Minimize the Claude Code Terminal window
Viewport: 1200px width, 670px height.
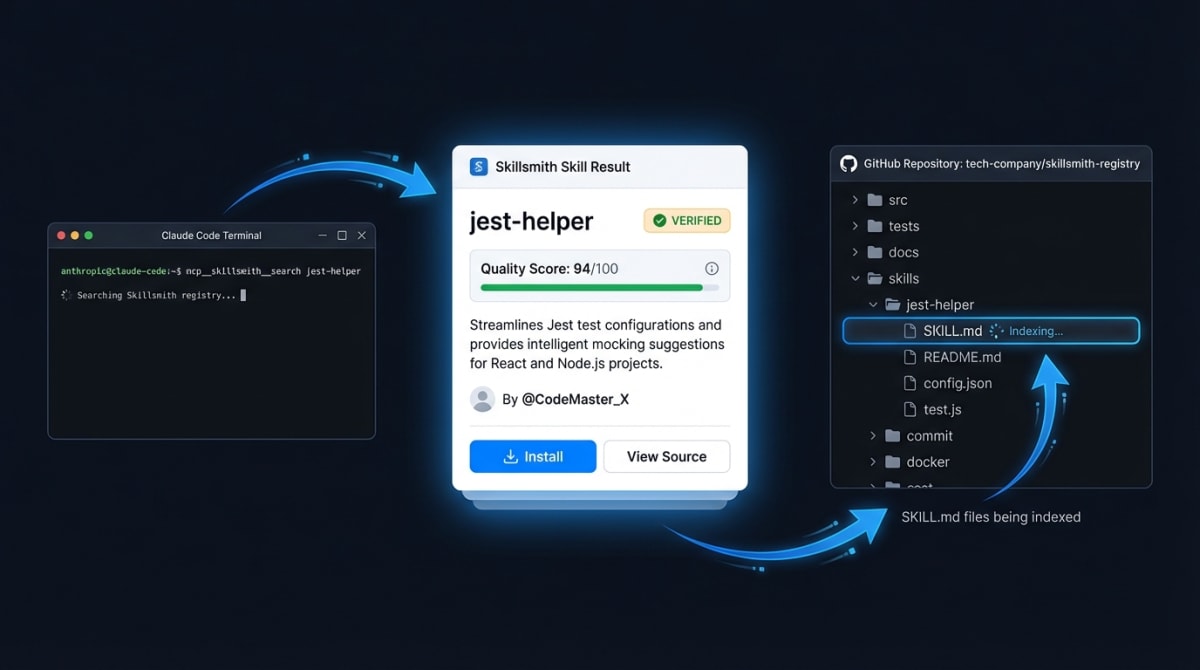click(x=322, y=235)
